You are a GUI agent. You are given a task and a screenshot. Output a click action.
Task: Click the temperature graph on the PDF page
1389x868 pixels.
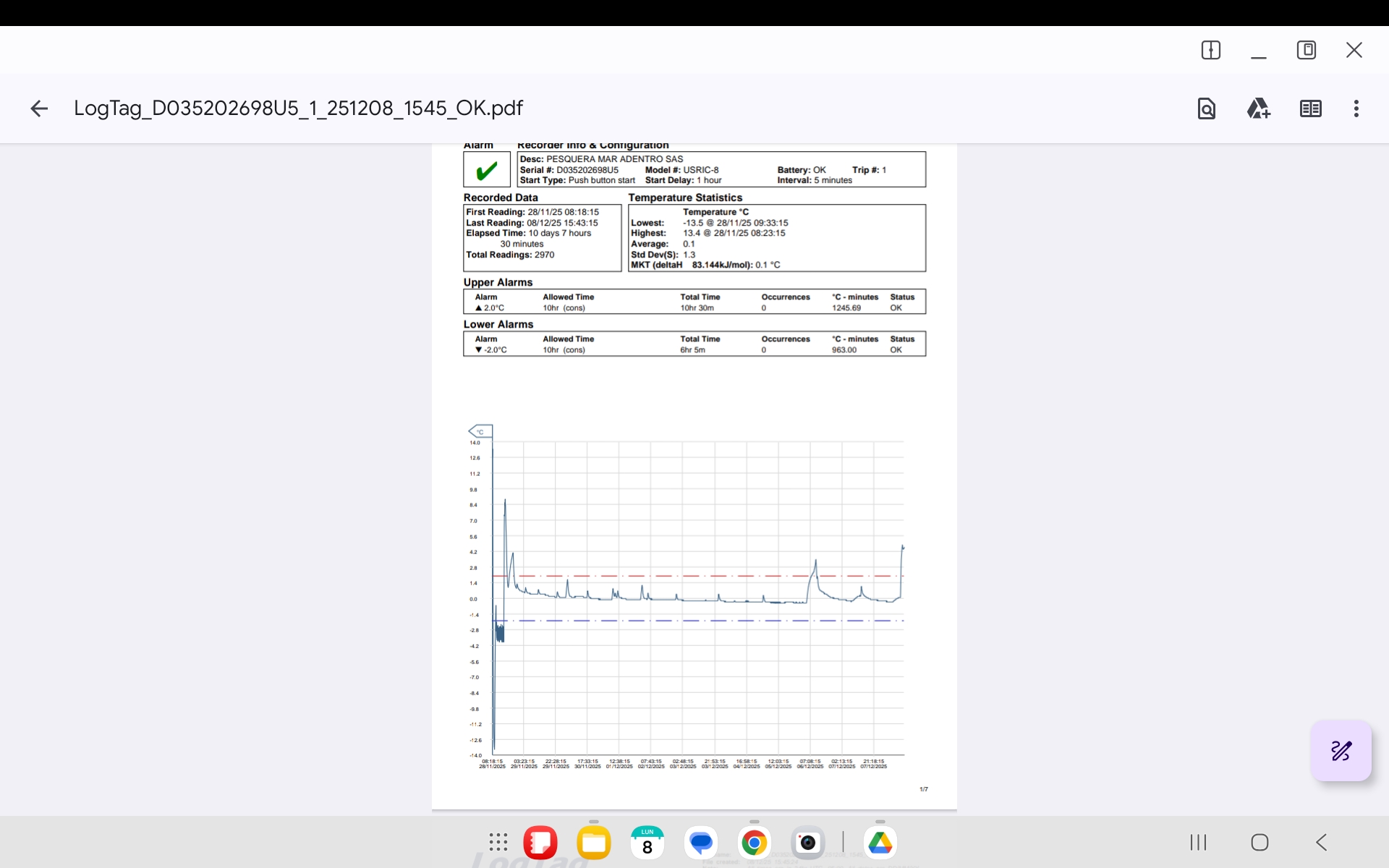(x=694, y=597)
